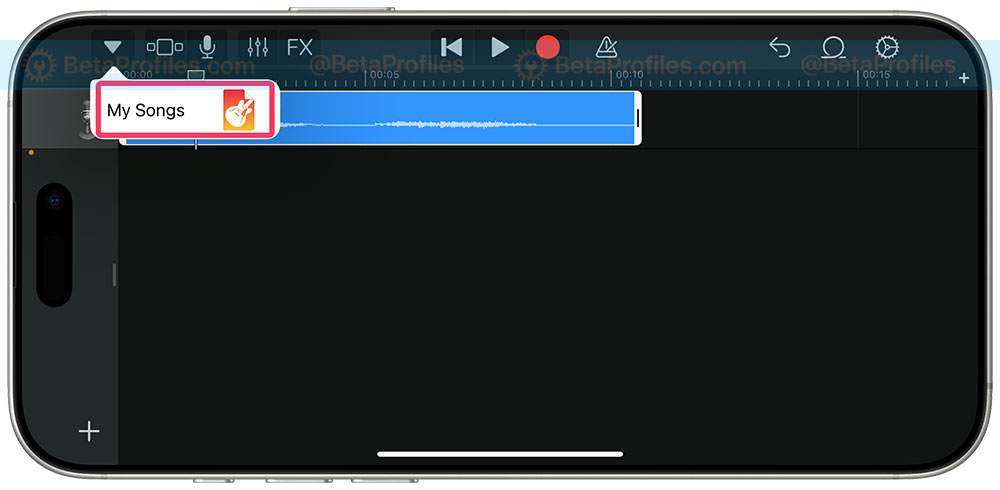Start playback with the Play button

click(499, 47)
